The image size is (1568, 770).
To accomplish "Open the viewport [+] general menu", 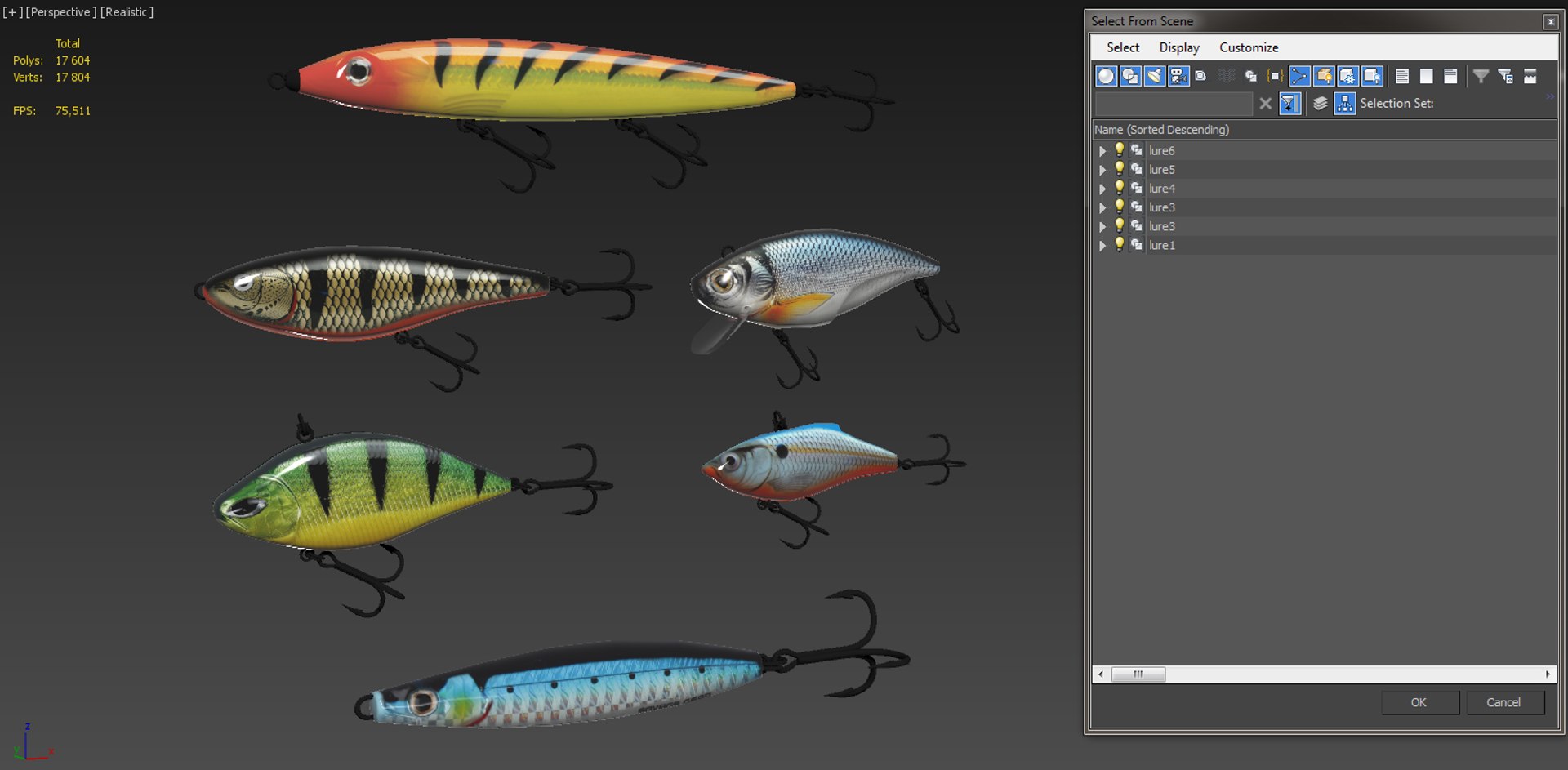I will coord(13,12).
